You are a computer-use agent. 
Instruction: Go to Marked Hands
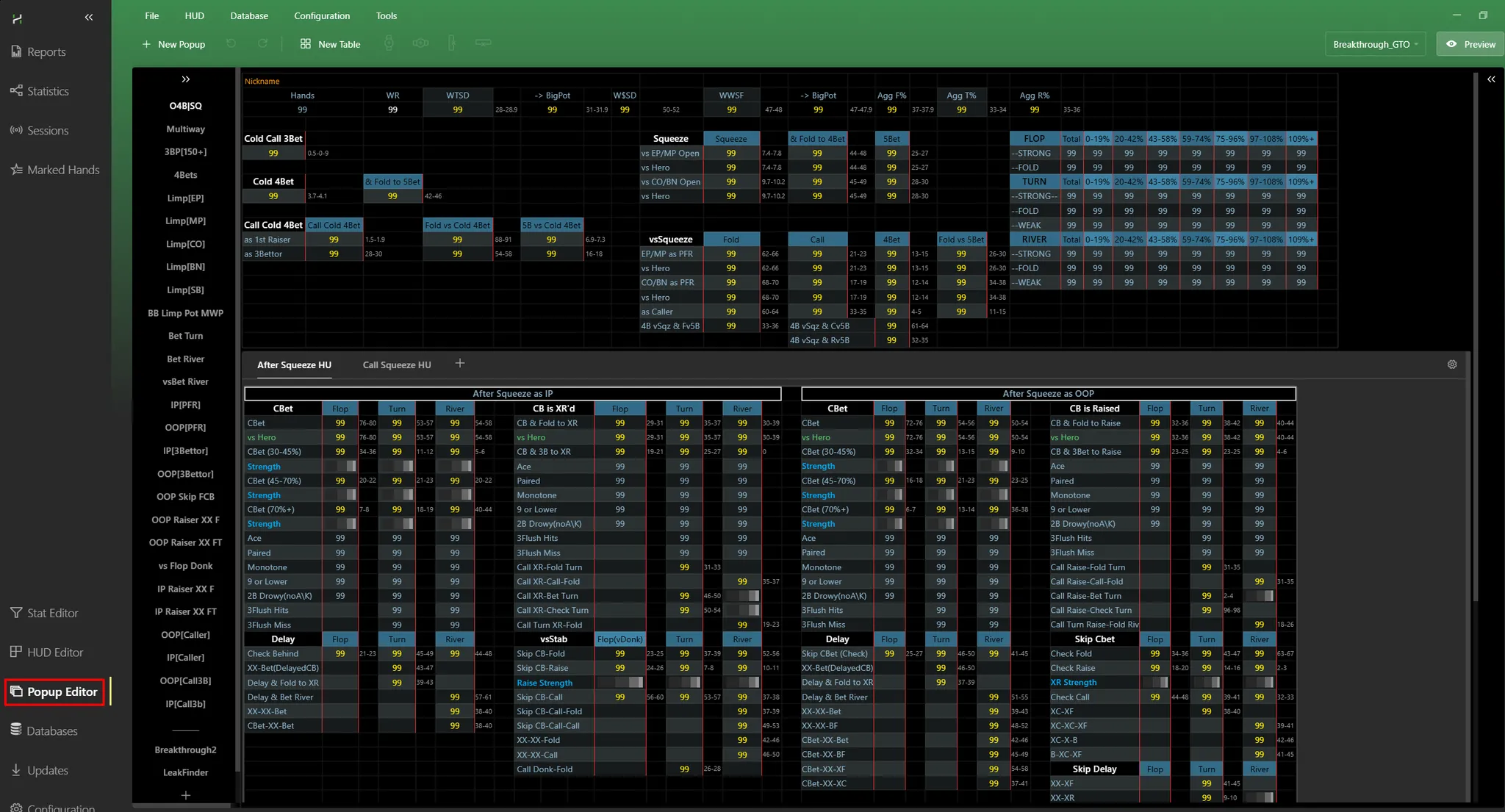pos(62,170)
